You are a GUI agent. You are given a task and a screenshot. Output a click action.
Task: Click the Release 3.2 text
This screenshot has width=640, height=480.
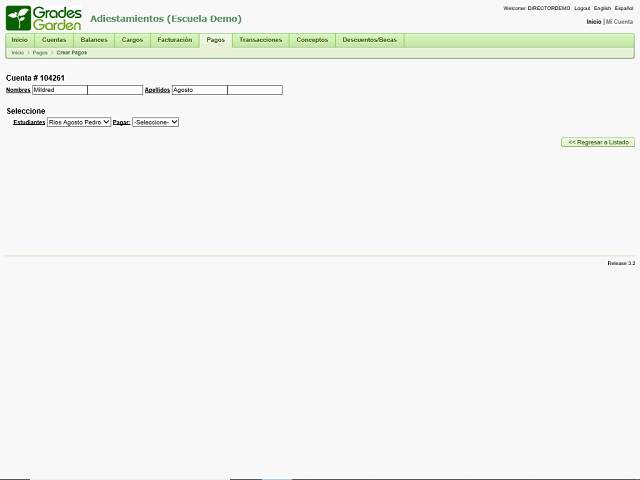click(x=621, y=263)
